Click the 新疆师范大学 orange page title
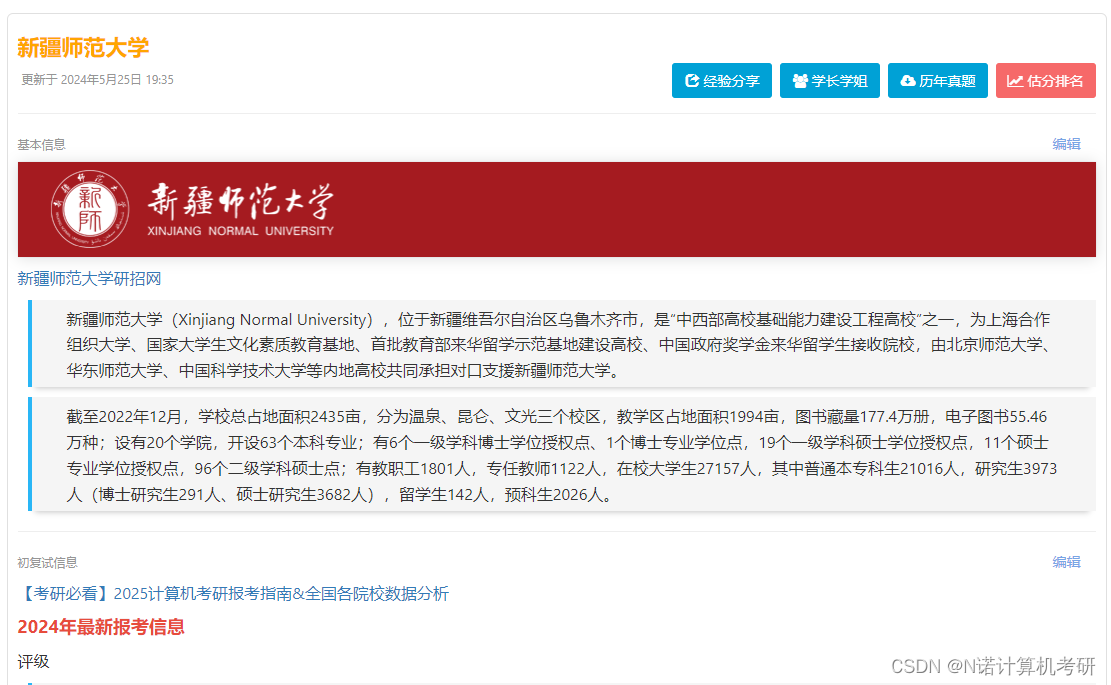1111x685 pixels. coord(83,47)
